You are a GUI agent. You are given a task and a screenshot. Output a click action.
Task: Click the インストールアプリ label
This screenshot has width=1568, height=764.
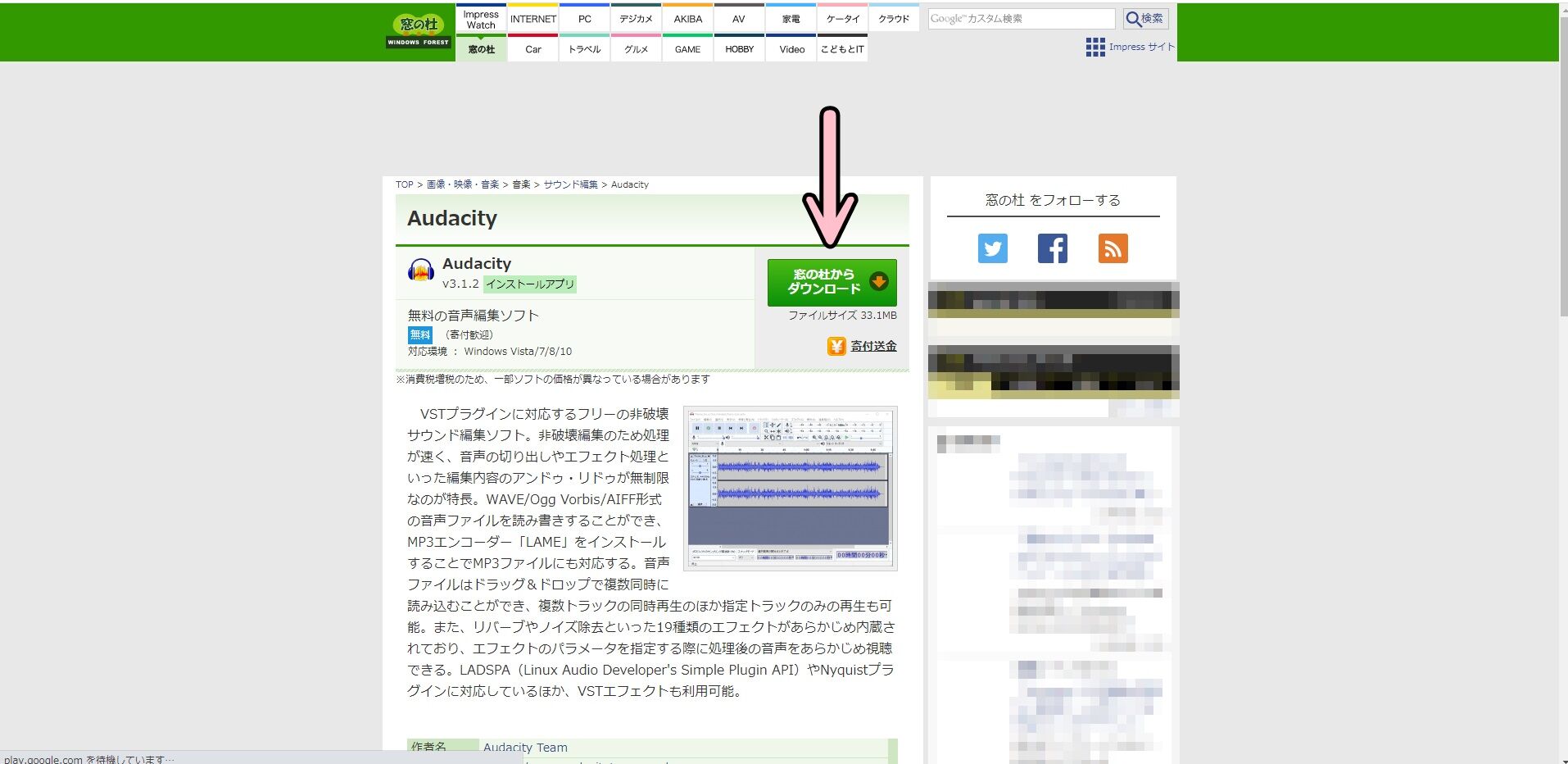click(x=530, y=284)
